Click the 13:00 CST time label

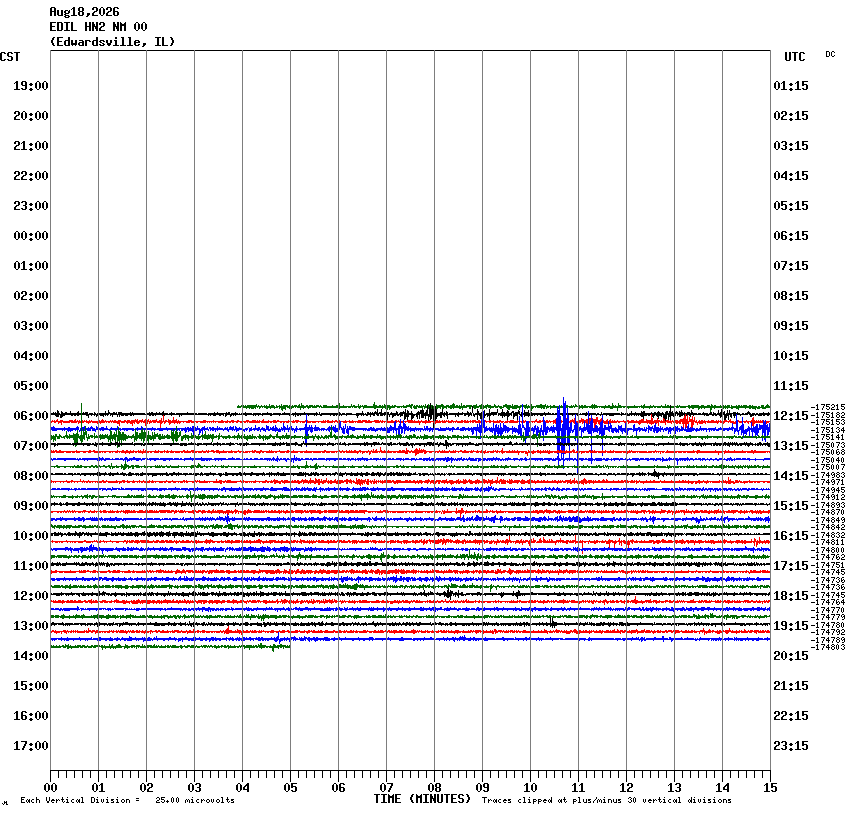click(31, 626)
